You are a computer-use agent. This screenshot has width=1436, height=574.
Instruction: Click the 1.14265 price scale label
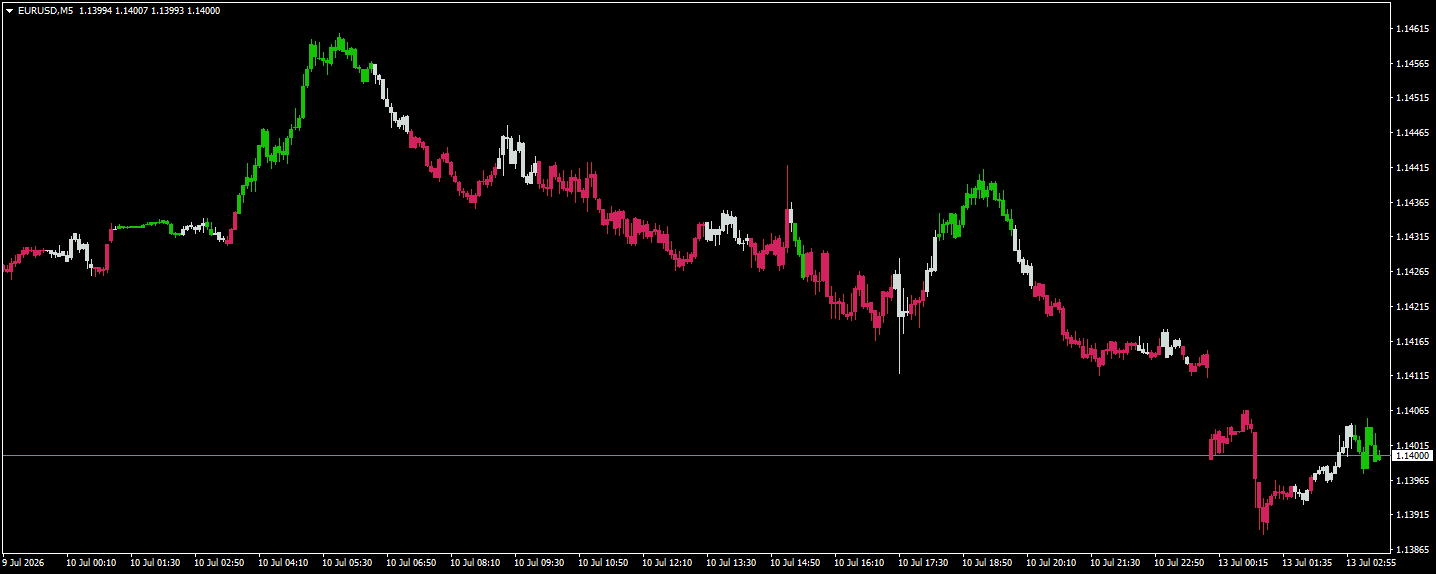point(1410,272)
